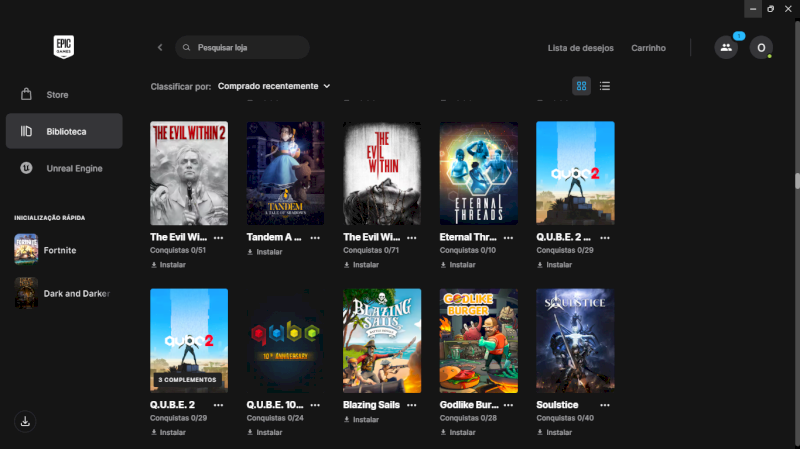Switch to list view
Image resolution: width=800 pixels, height=449 pixels.
click(x=605, y=86)
